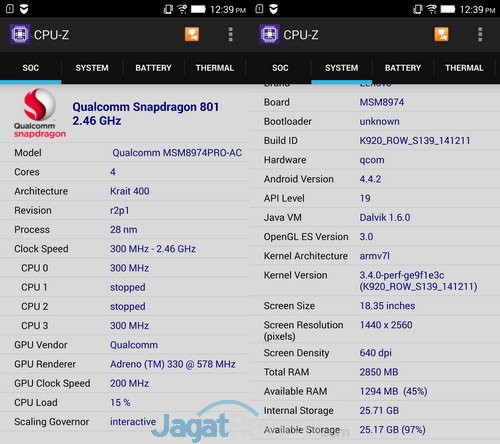Select CPU Load value '15 %'
Image resolution: width=500 pixels, height=444 pixels.
pyautogui.click(x=120, y=403)
